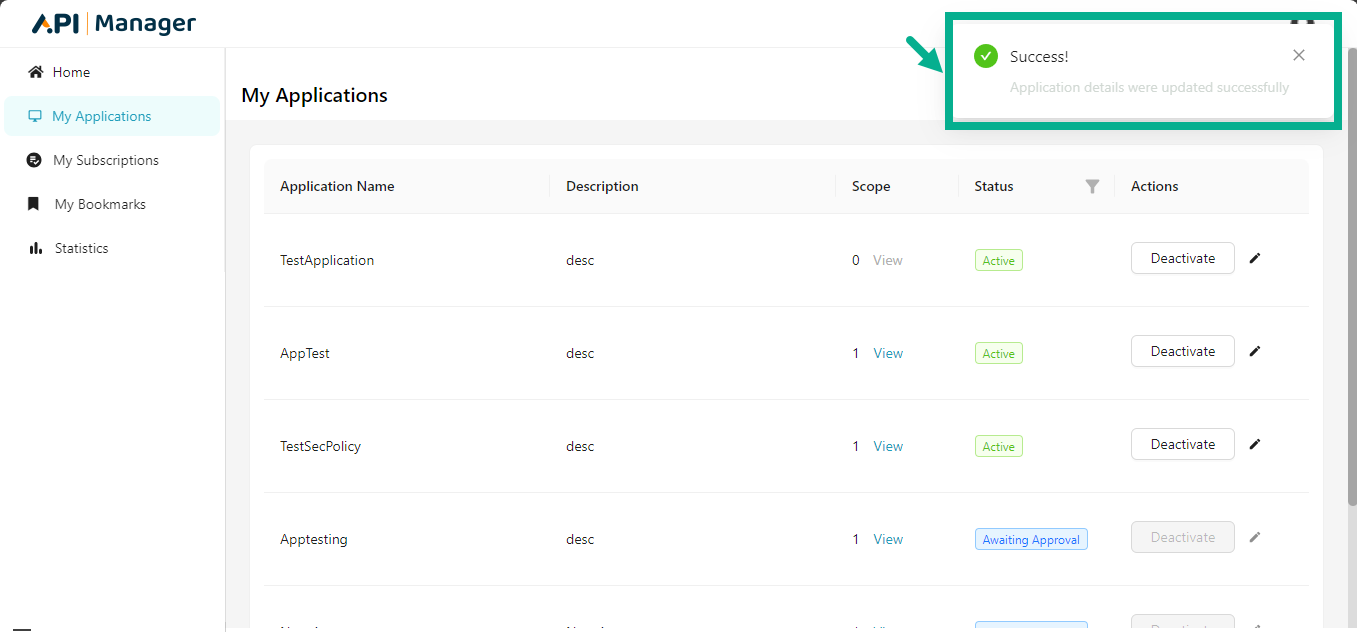Open the Statistics menu item
Image resolution: width=1357 pixels, height=632 pixels.
point(81,248)
